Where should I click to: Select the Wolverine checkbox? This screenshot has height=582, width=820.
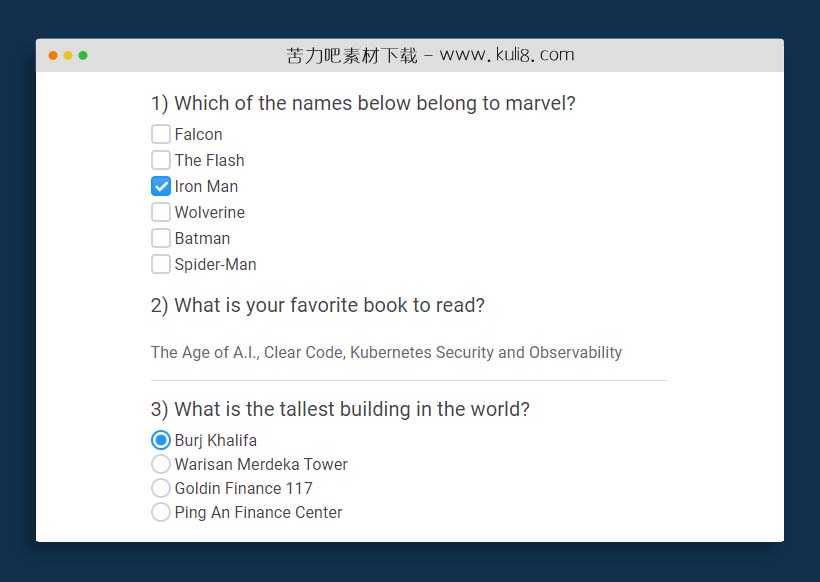pyautogui.click(x=160, y=212)
